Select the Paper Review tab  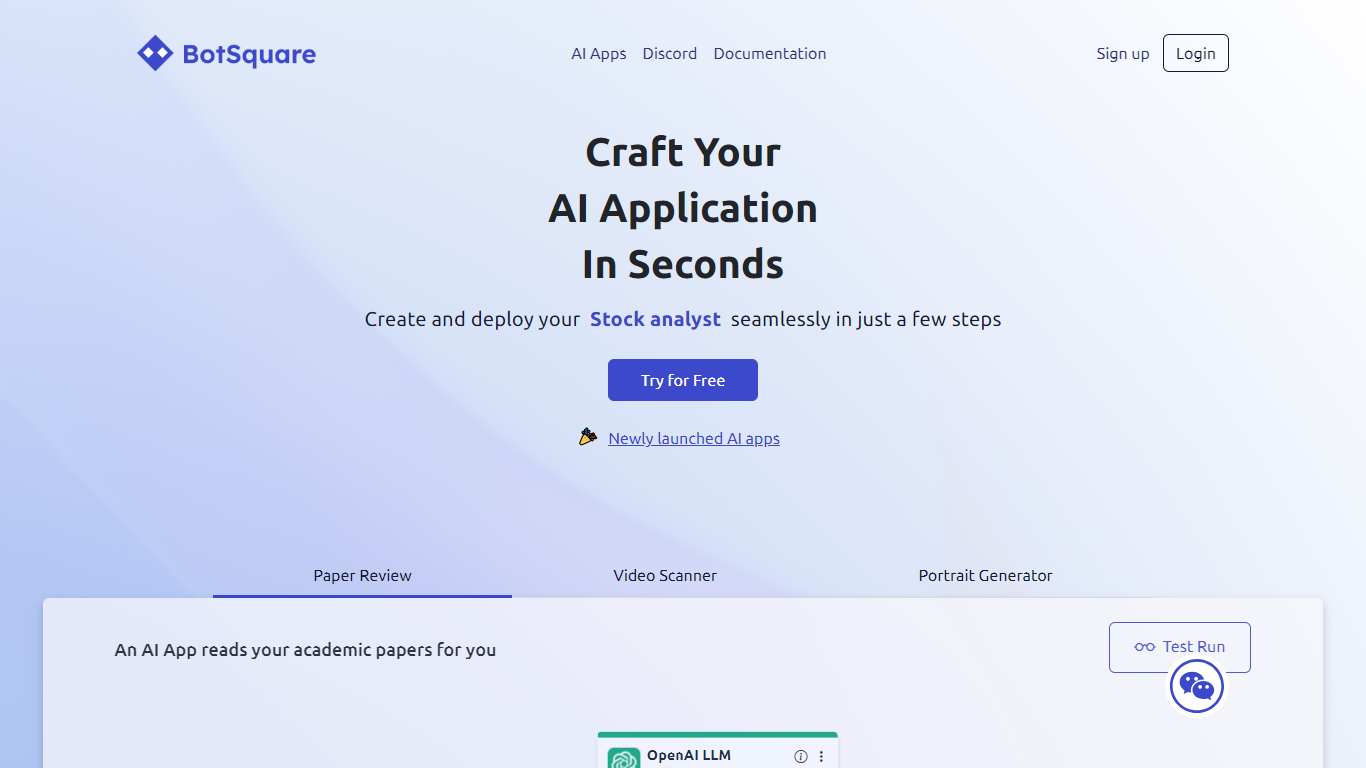pyautogui.click(x=362, y=576)
